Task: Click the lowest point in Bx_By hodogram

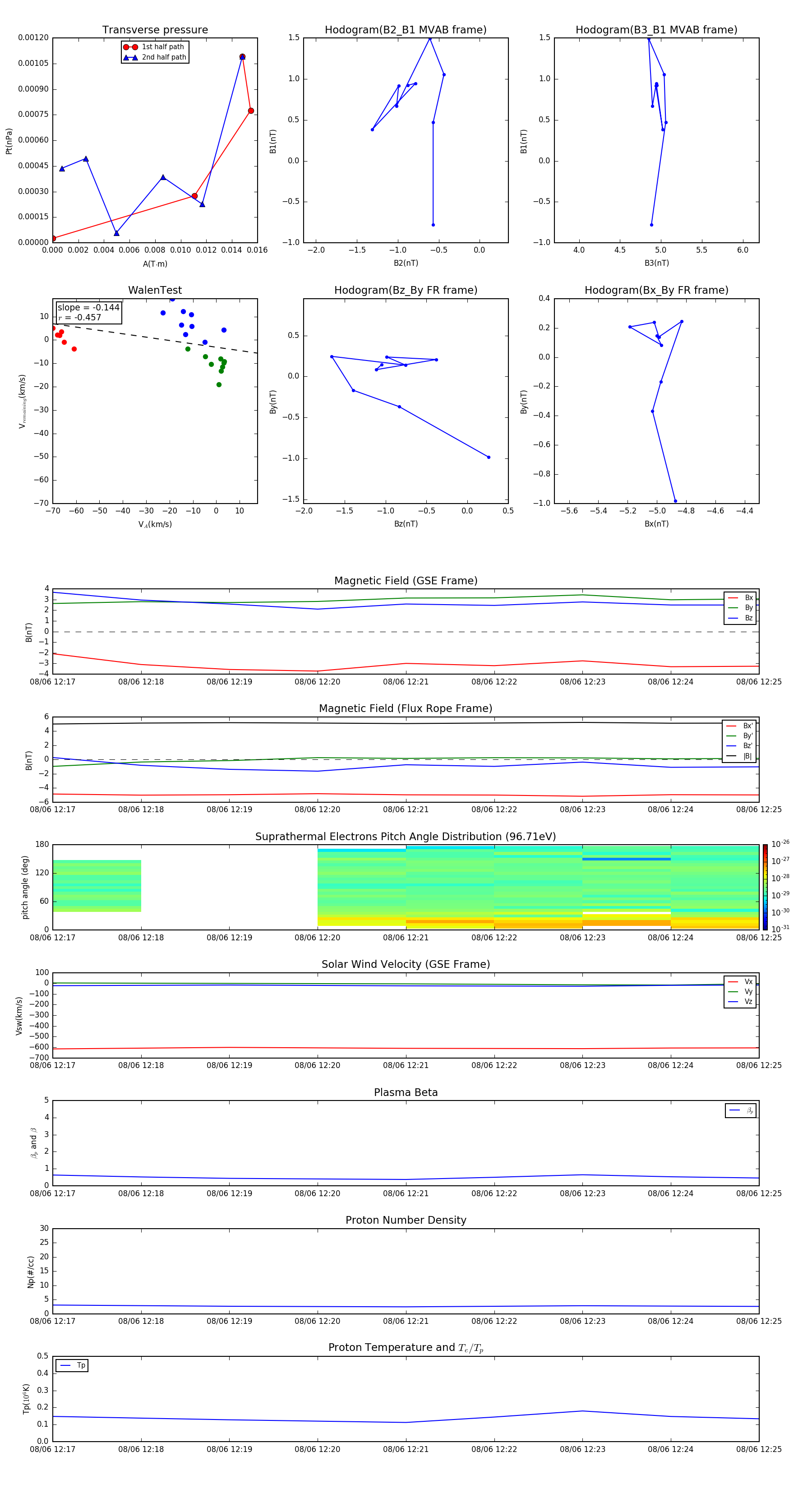Action: coord(675,501)
